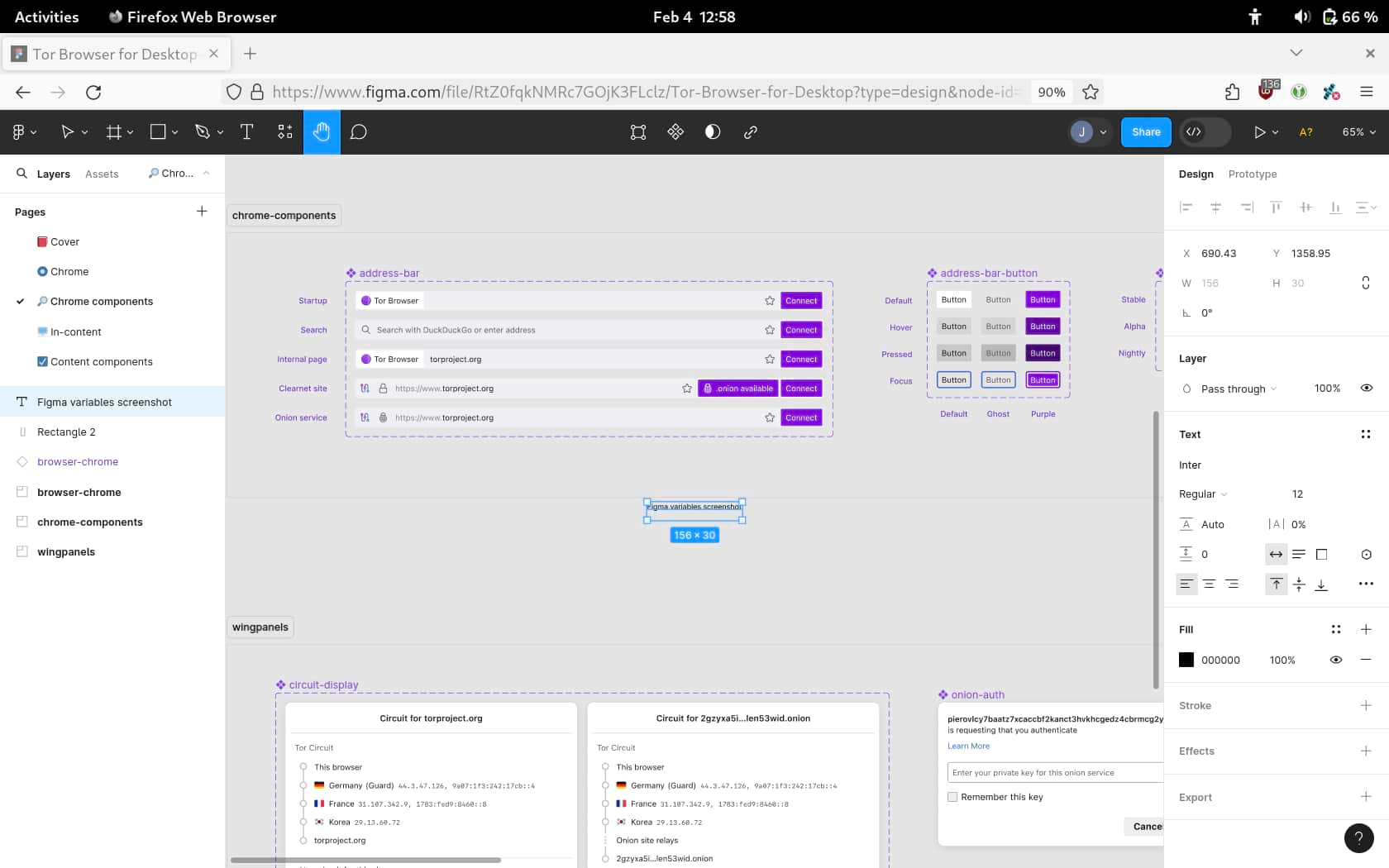Set auto width text resizing
This screenshot has height=868, width=1389.
(1277, 555)
